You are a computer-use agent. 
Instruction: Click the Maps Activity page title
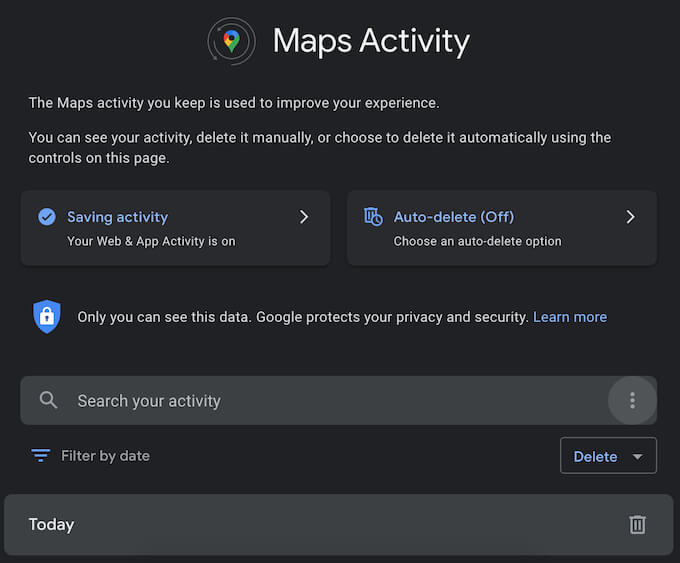[371, 41]
